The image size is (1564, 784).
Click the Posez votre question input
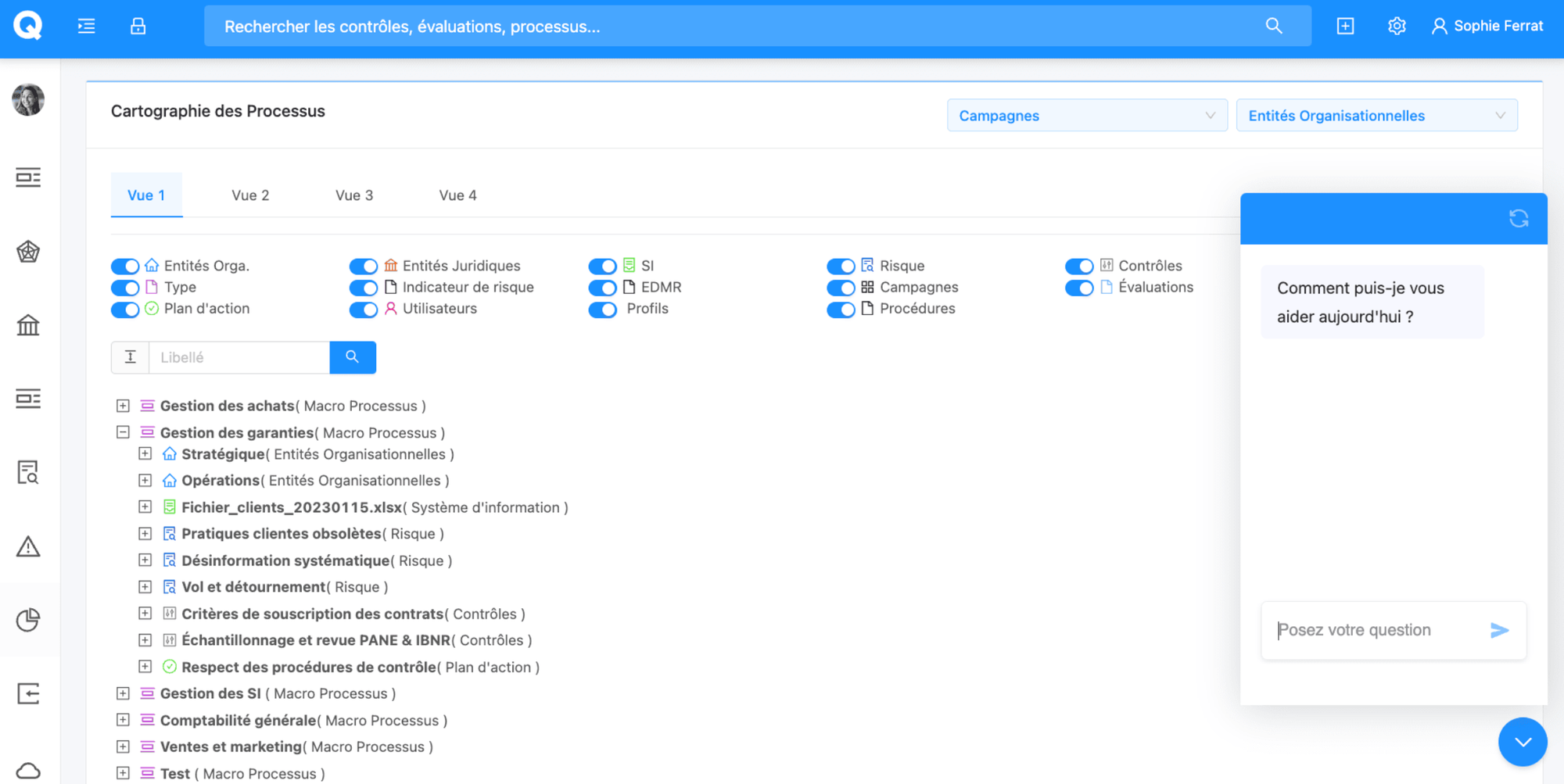[1376, 630]
